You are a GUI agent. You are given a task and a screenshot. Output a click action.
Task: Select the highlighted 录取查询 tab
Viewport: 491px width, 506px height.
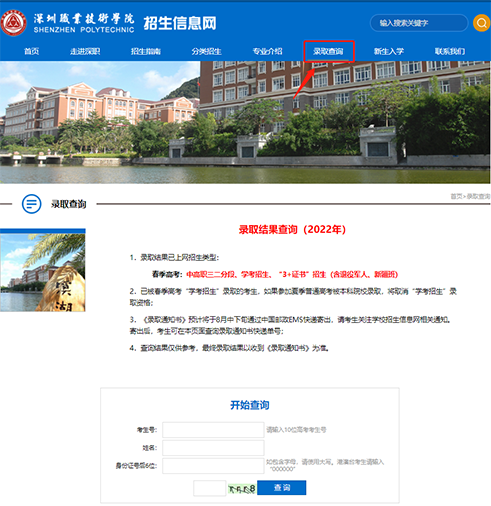(x=328, y=51)
